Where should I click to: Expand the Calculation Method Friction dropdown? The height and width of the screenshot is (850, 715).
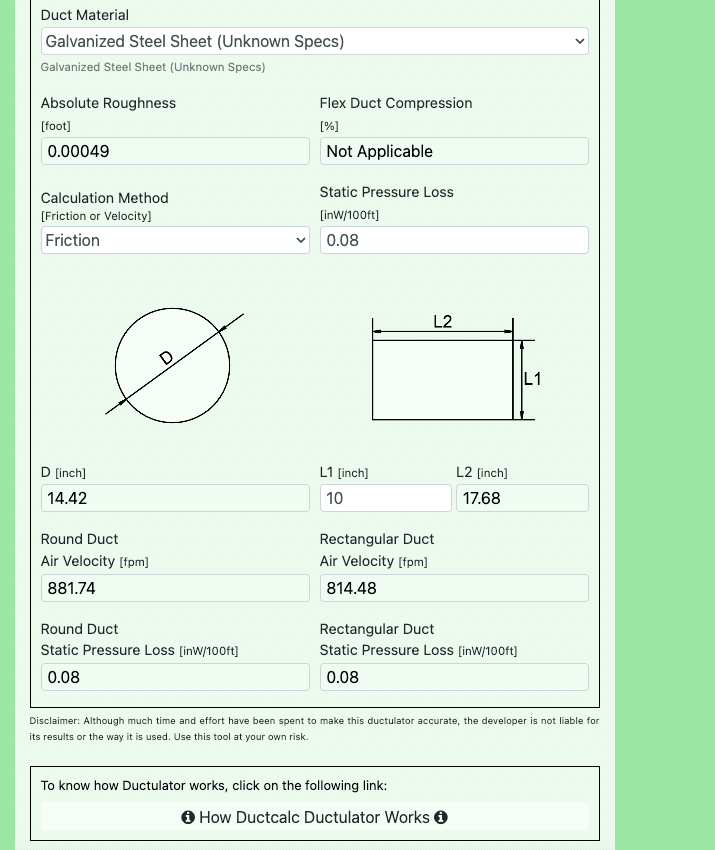pos(175,240)
